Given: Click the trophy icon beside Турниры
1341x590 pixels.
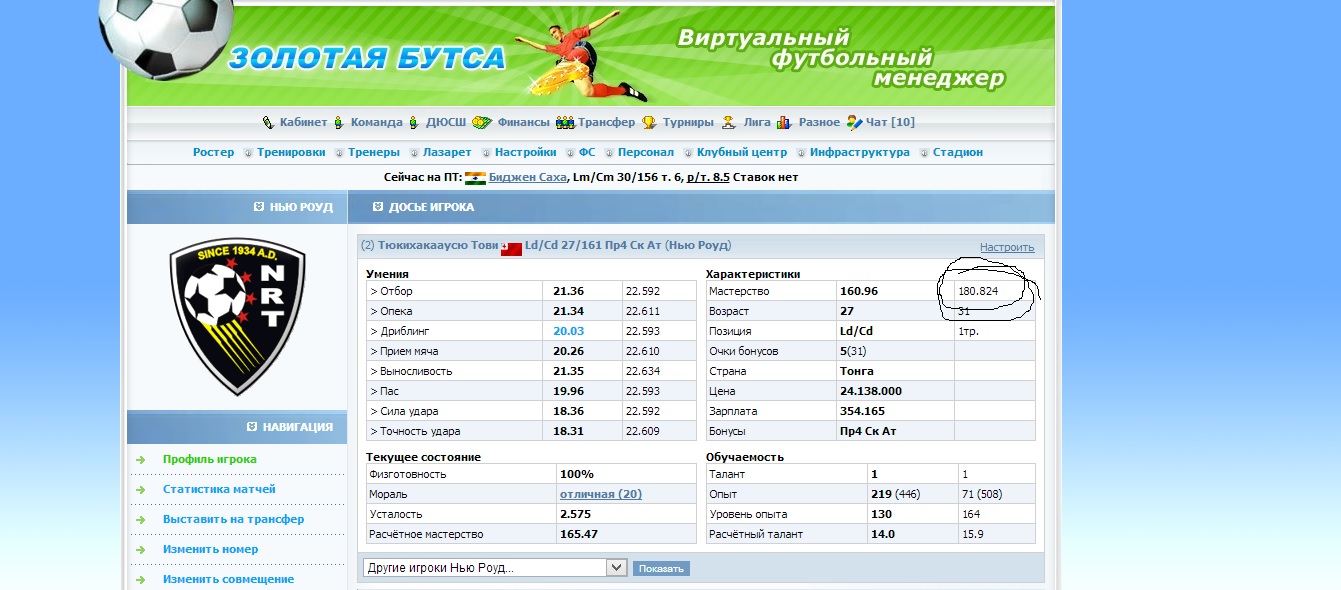Looking at the screenshot, I should click(649, 122).
